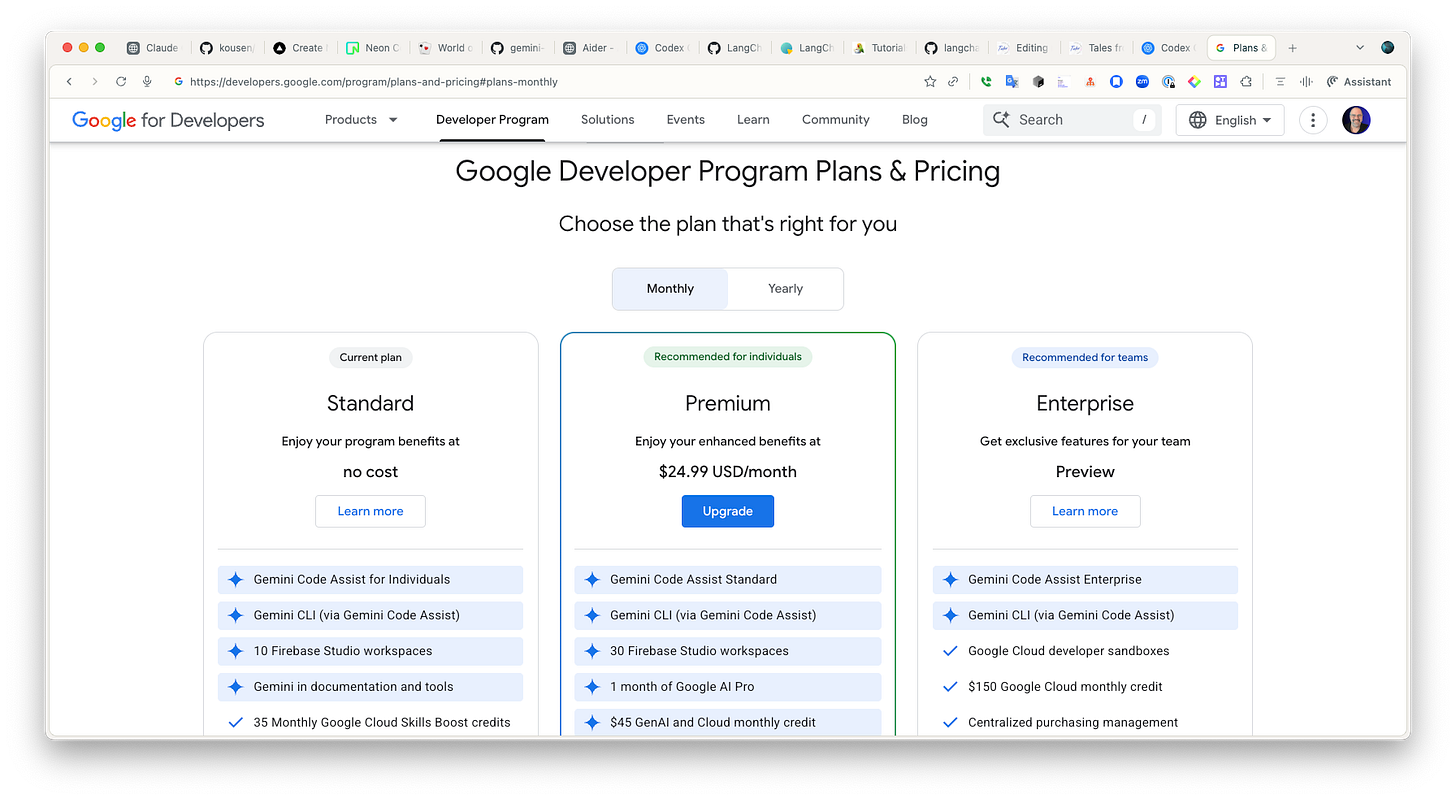This screenshot has height=800, width=1456.
Task: Open the blue bookmark-shaped extension icon
Action: (1116, 82)
